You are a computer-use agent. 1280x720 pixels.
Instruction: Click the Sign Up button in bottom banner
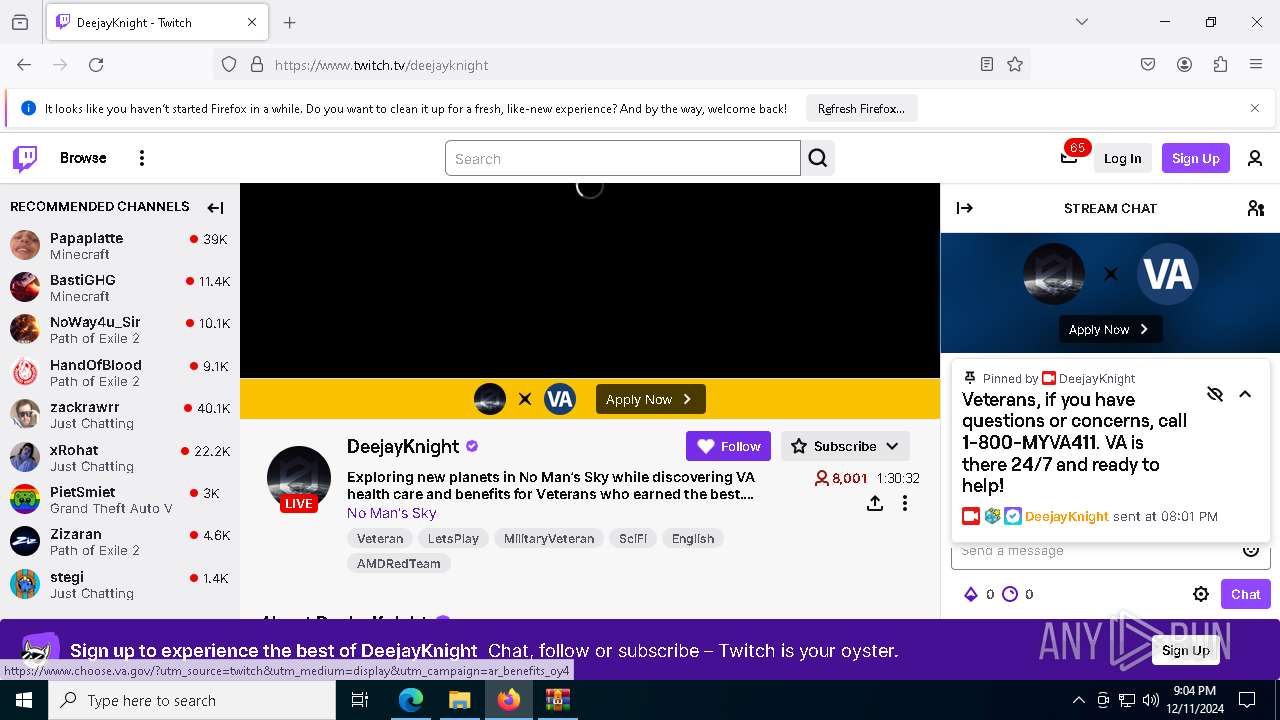1186,650
